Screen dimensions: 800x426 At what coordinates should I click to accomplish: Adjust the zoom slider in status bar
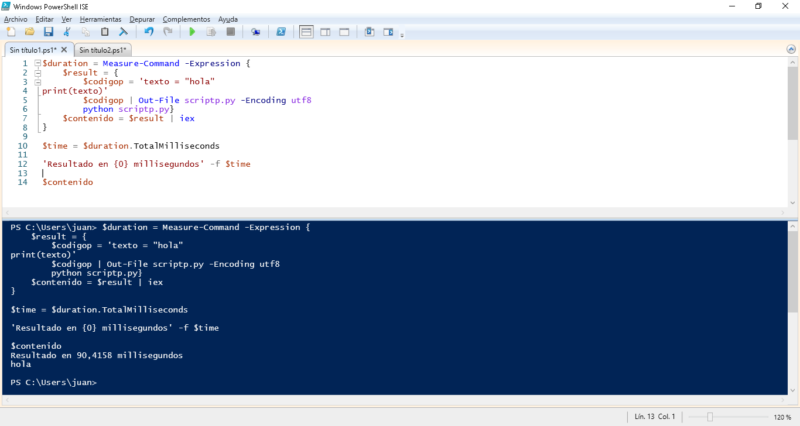(709, 416)
